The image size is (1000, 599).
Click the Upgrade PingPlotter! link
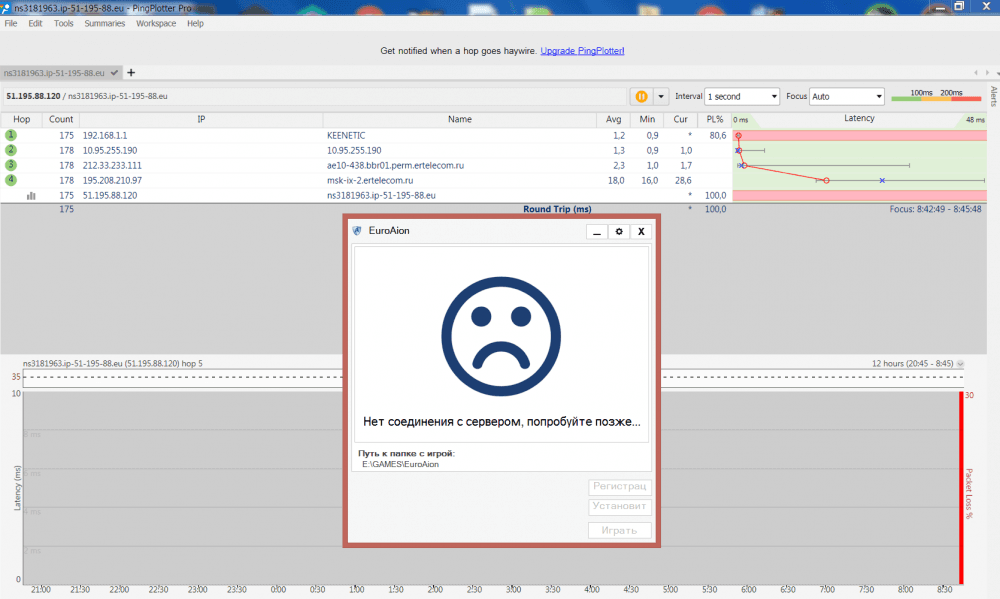582,50
